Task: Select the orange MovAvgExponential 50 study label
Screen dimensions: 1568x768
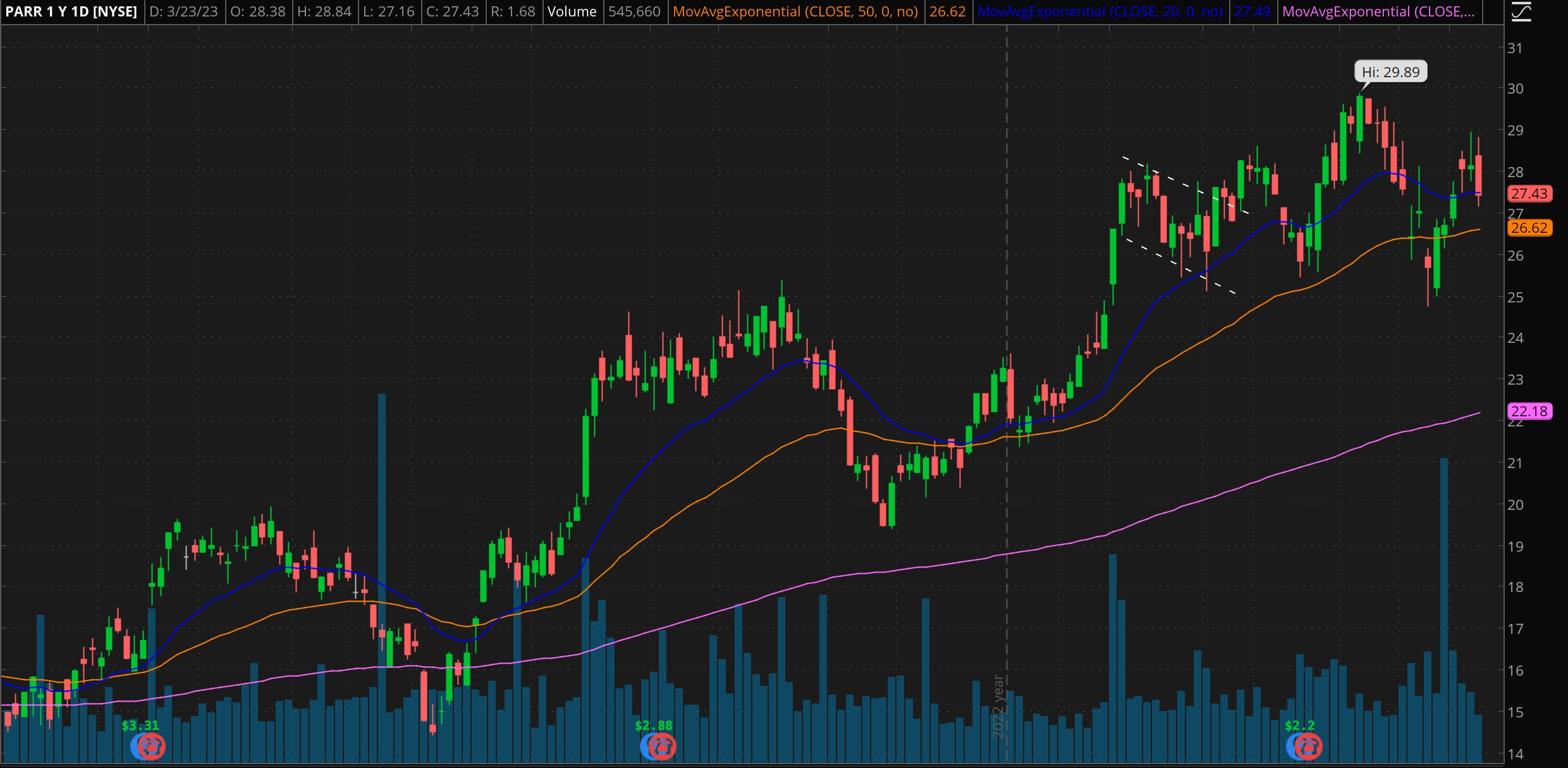Action: (795, 12)
